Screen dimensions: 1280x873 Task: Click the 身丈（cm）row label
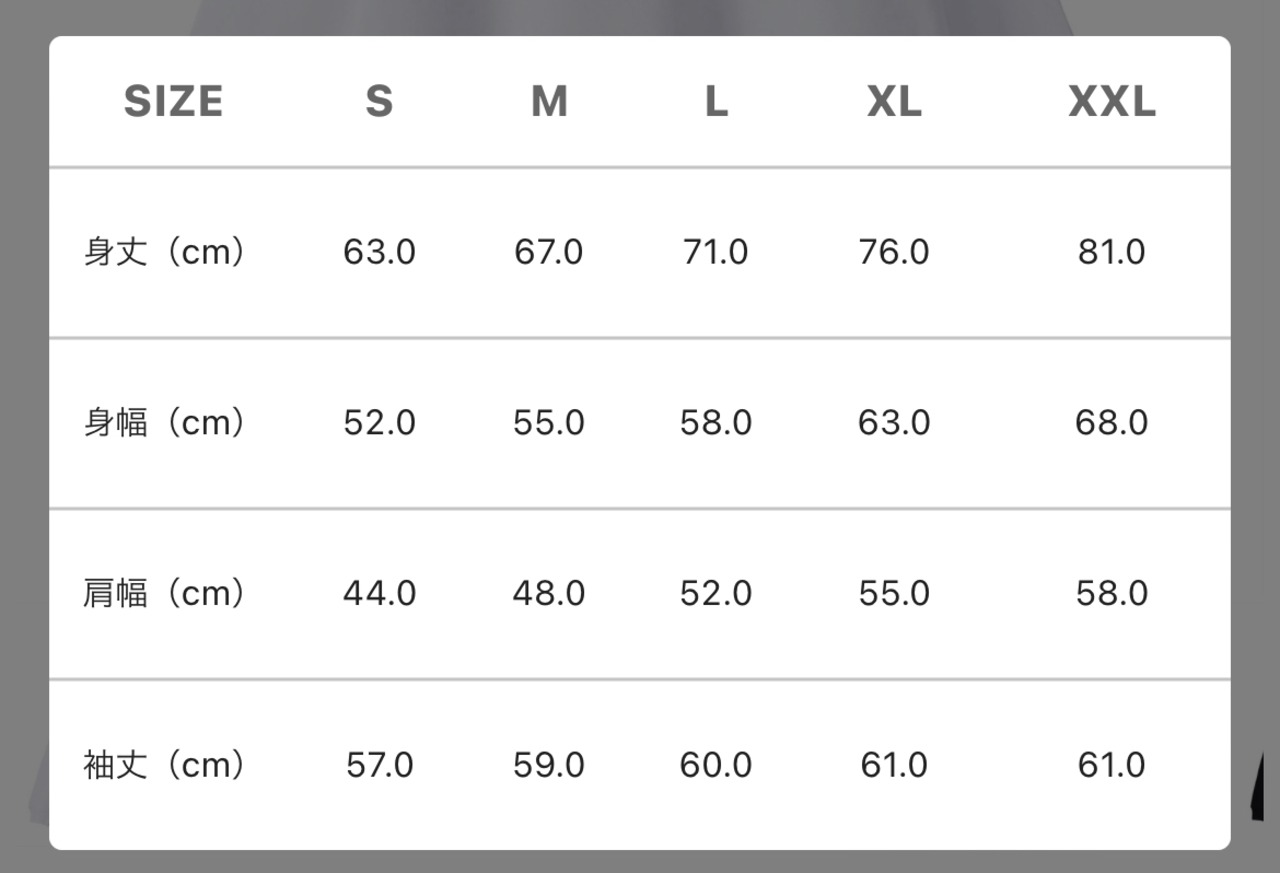(164, 252)
